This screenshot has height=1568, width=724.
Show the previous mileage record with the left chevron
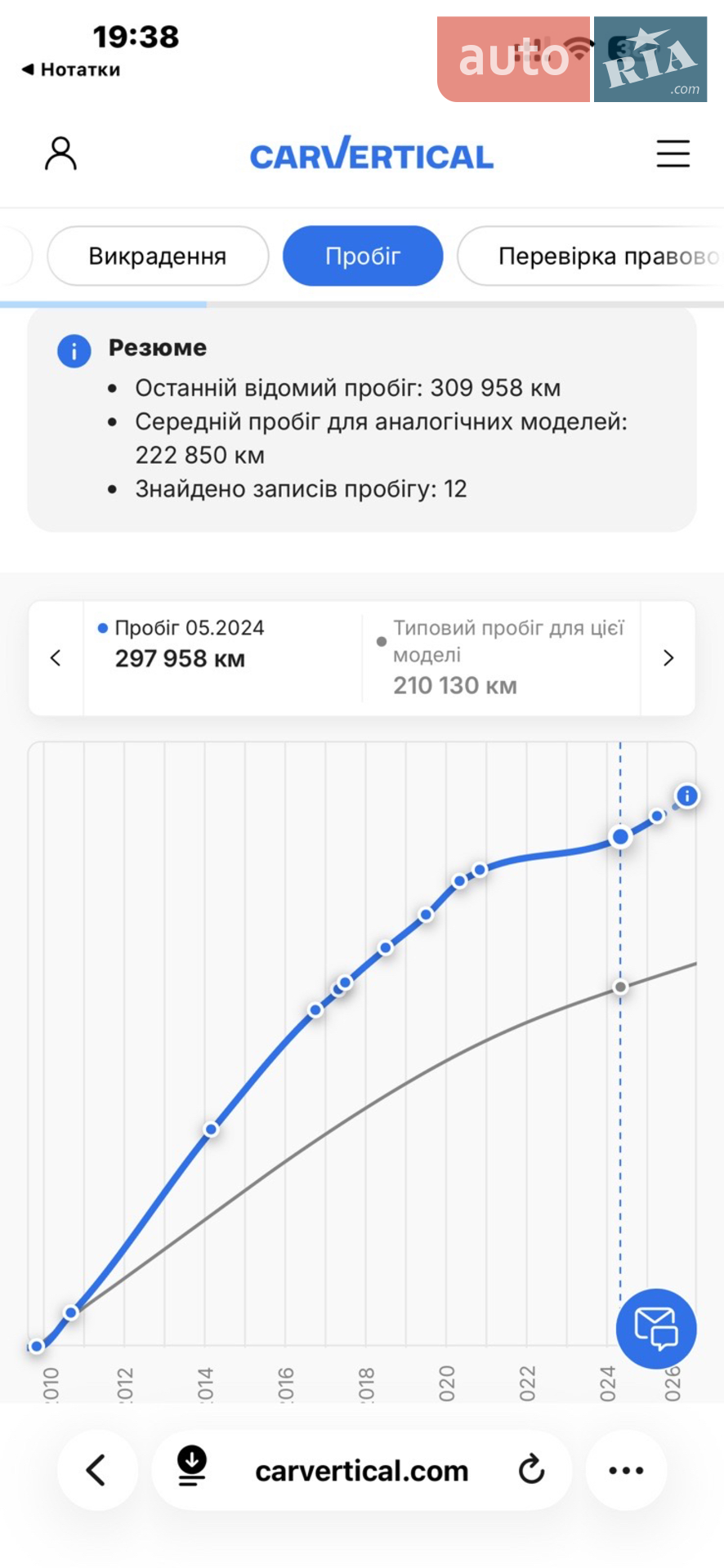(x=56, y=658)
